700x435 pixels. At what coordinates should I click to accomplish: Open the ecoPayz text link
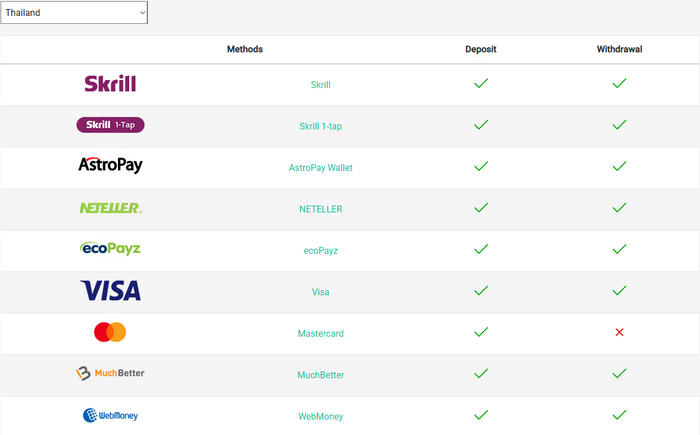320,250
